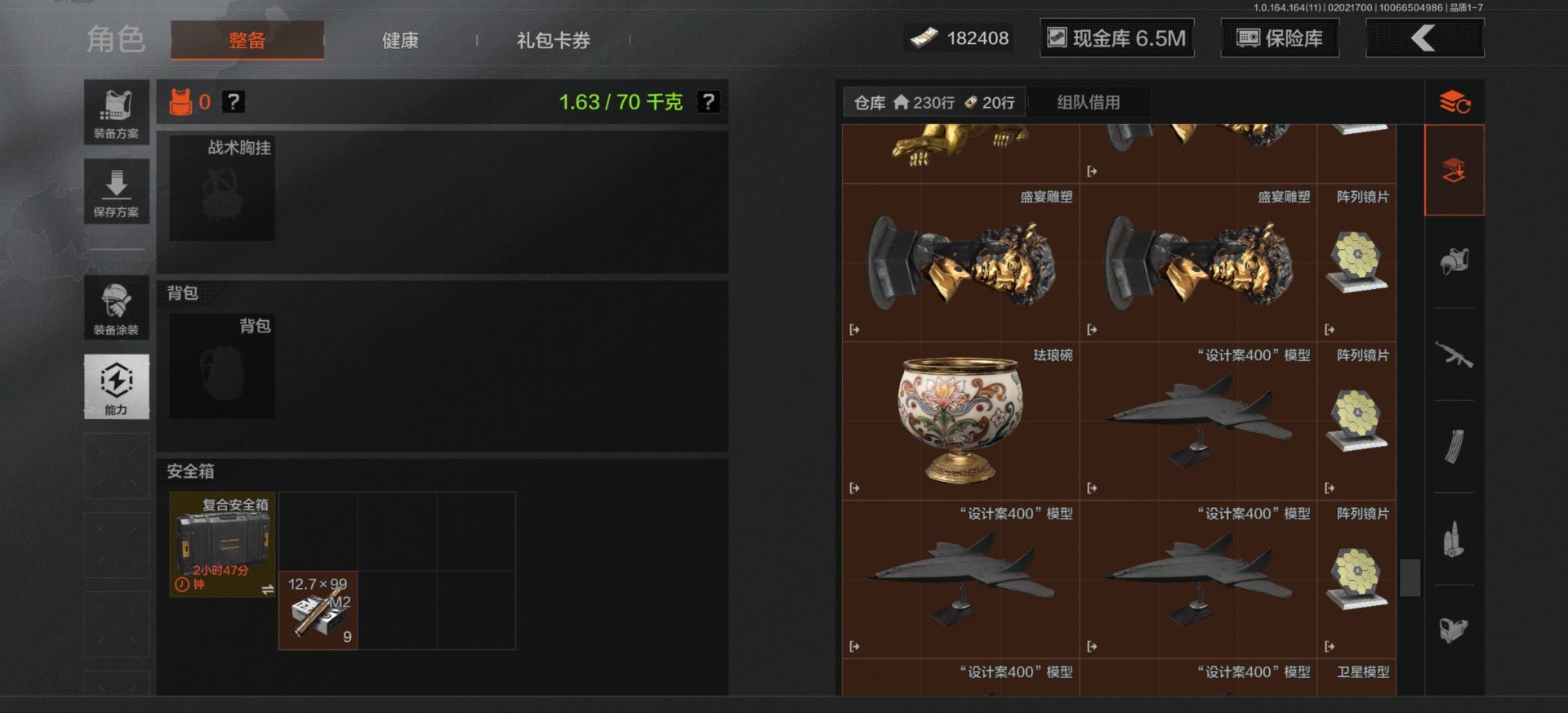
Task: Toggle the secure case swap arrows
Action: coord(267,589)
